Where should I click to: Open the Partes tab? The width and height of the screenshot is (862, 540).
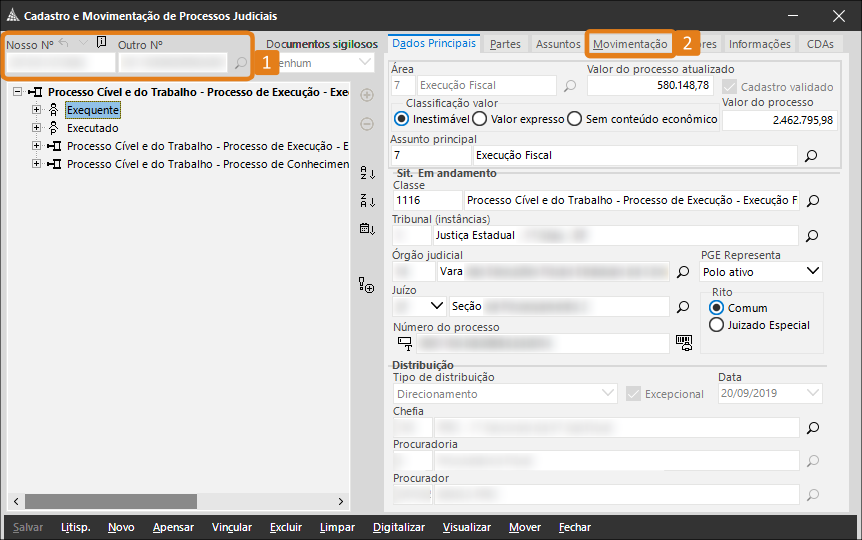(x=505, y=44)
